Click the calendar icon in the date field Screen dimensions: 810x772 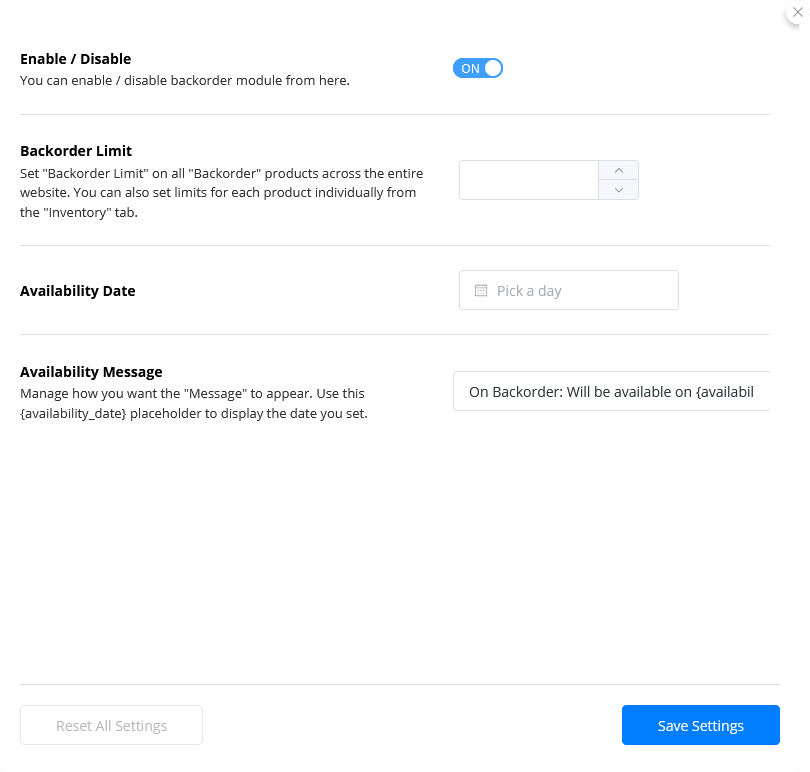(x=481, y=290)
